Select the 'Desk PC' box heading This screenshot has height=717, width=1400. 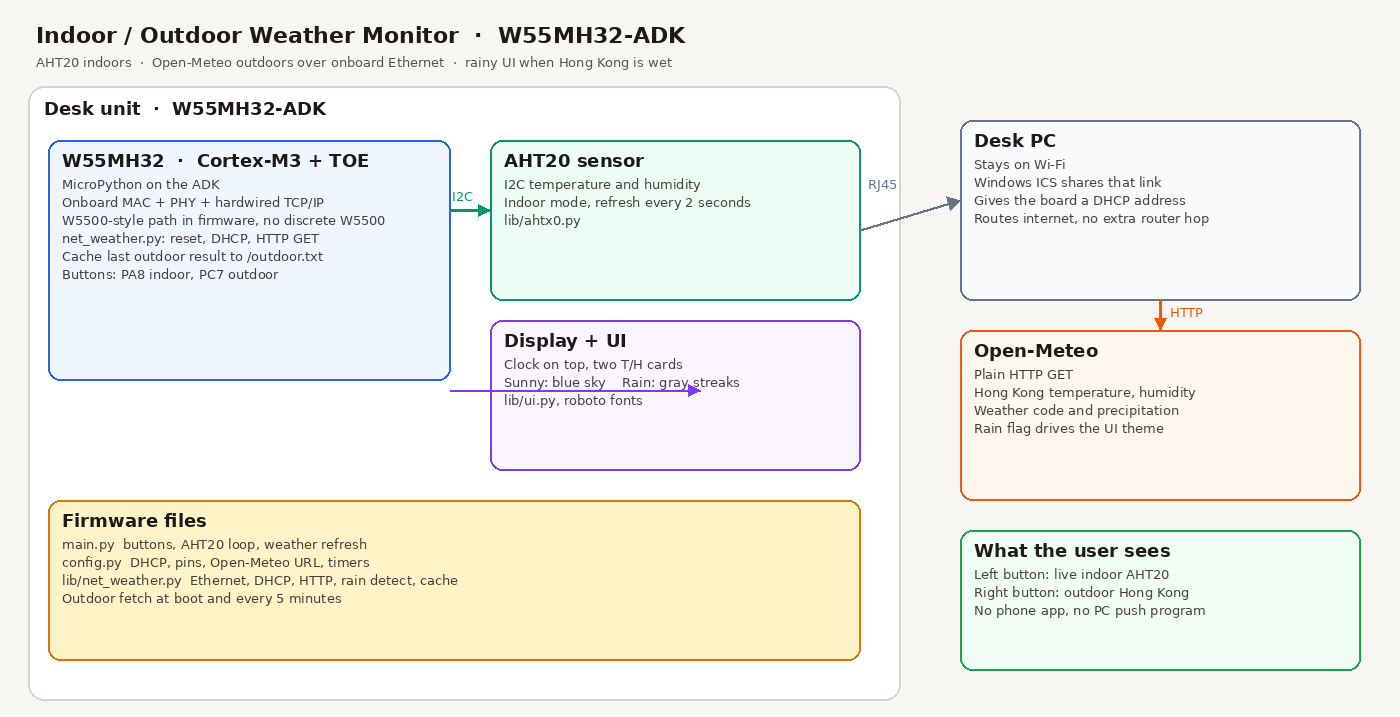(1015, 141)
